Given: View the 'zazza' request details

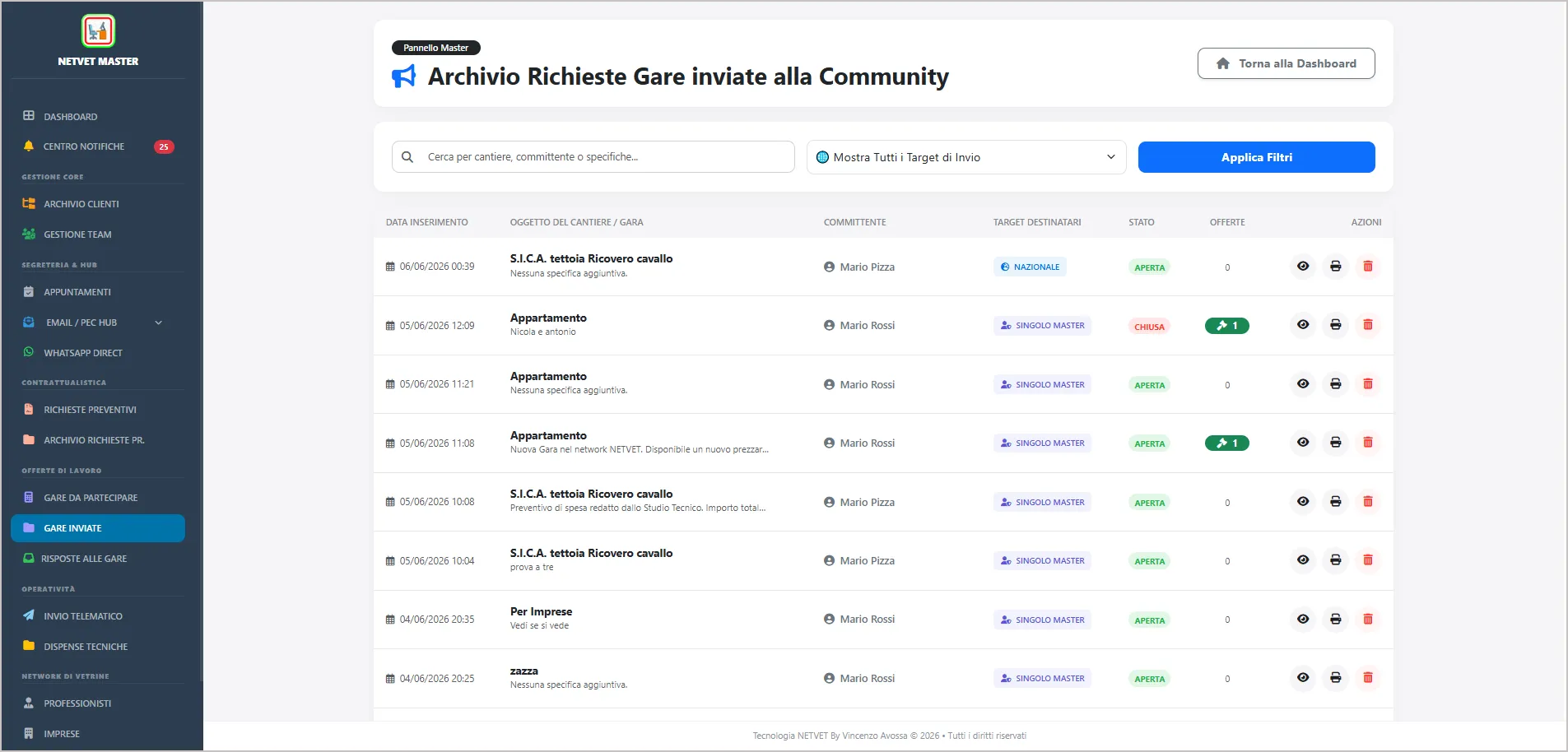Looking at the screenshot, I should pyautogui.click(x=1303, y=678).
